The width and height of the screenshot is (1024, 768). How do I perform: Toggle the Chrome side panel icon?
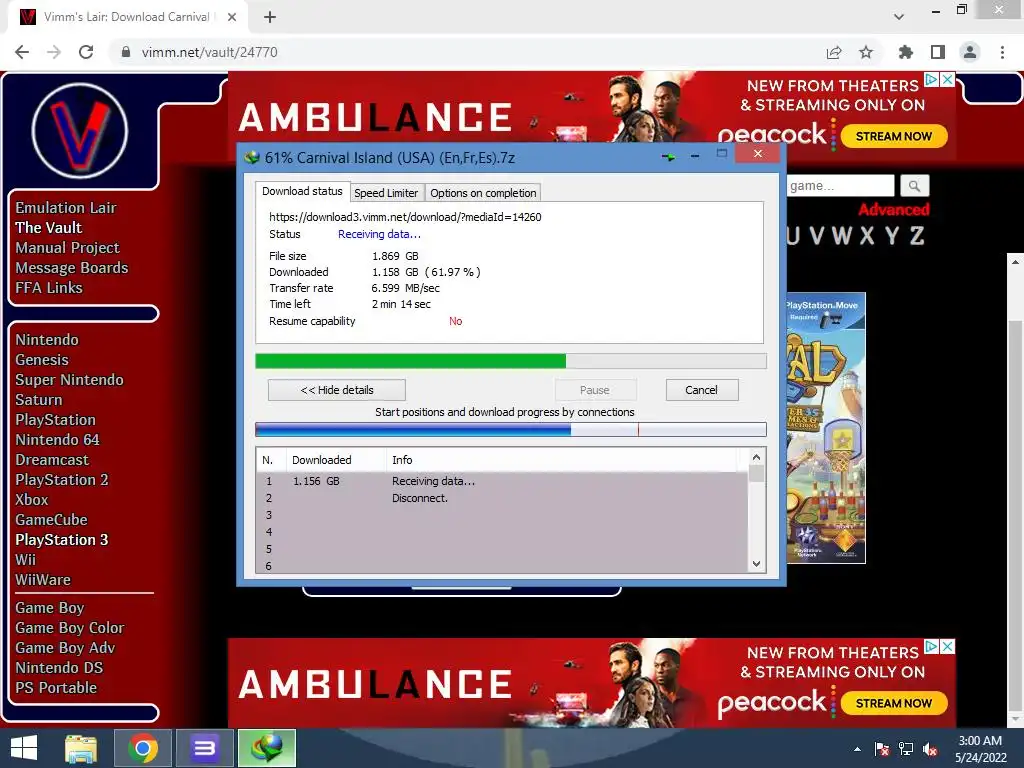point(938,52)
